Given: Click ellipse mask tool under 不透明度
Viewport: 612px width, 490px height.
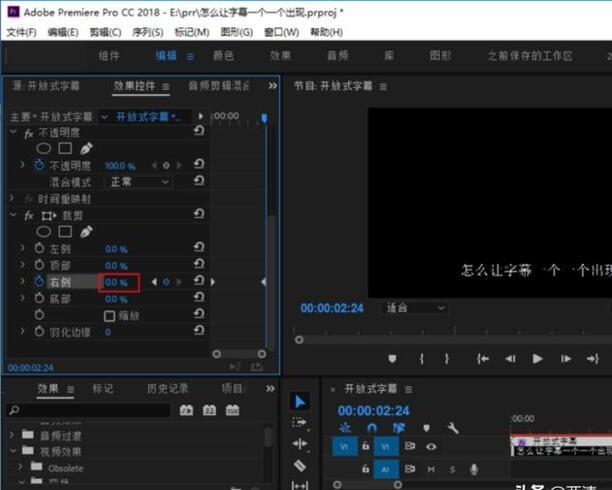Looking at the screenshot, I should point(44,148).
